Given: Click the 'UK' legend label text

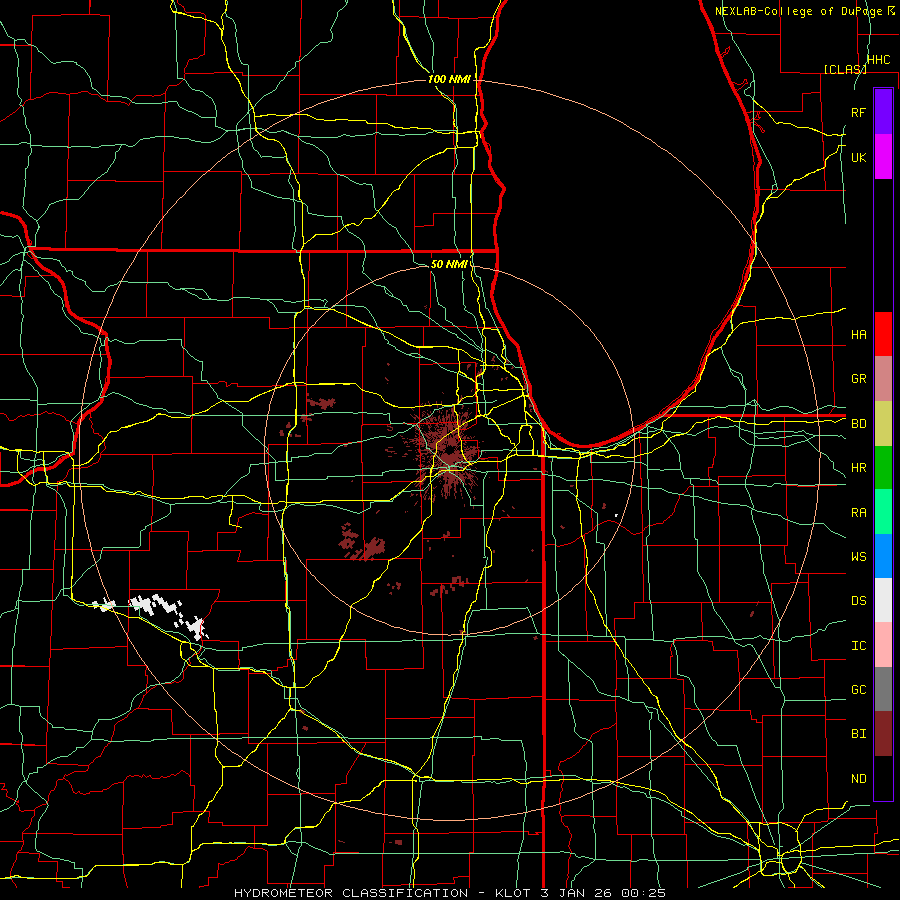Looking at the screenshot, I should 858,157.
